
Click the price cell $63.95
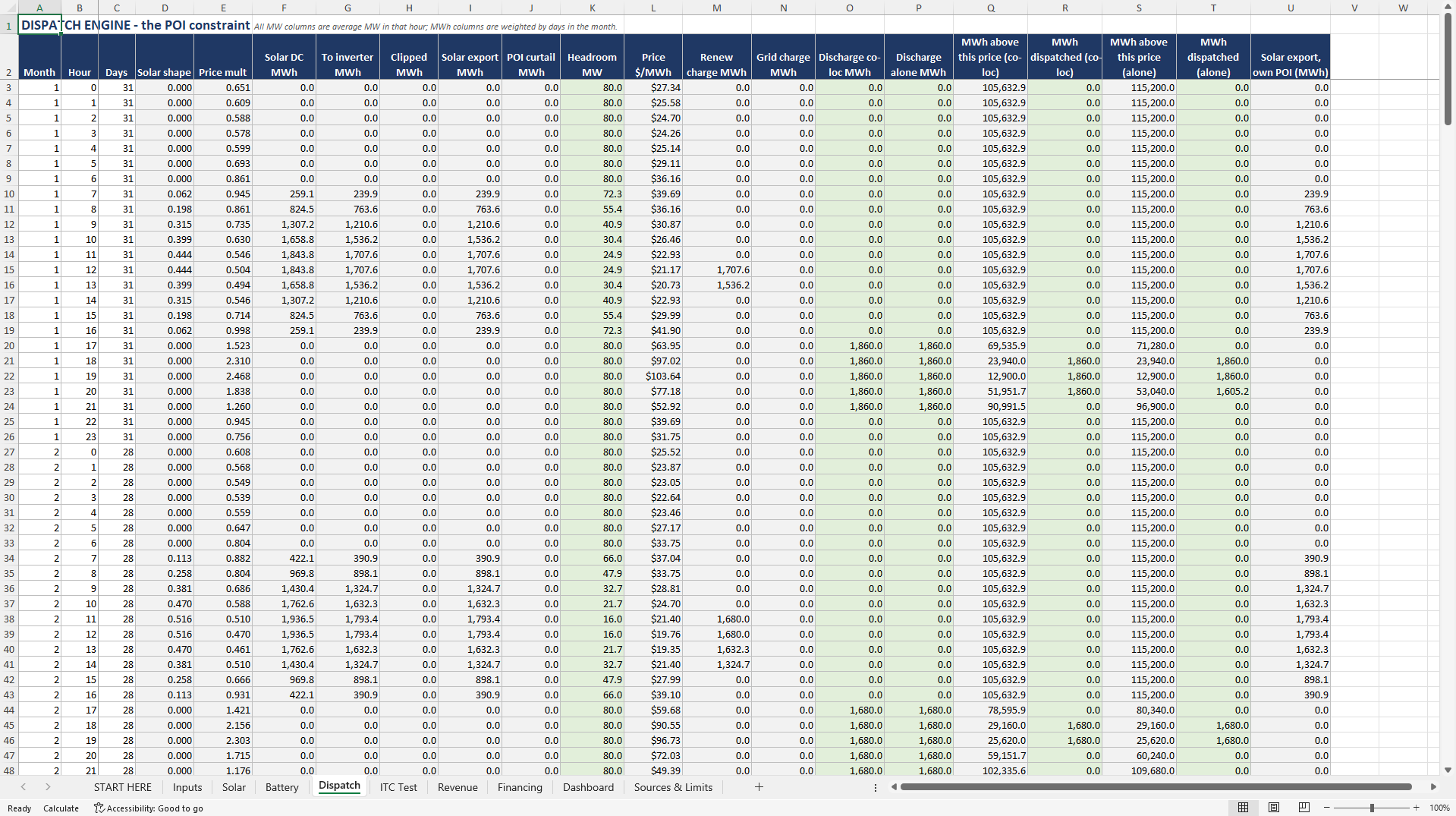[x=653, y=345]
